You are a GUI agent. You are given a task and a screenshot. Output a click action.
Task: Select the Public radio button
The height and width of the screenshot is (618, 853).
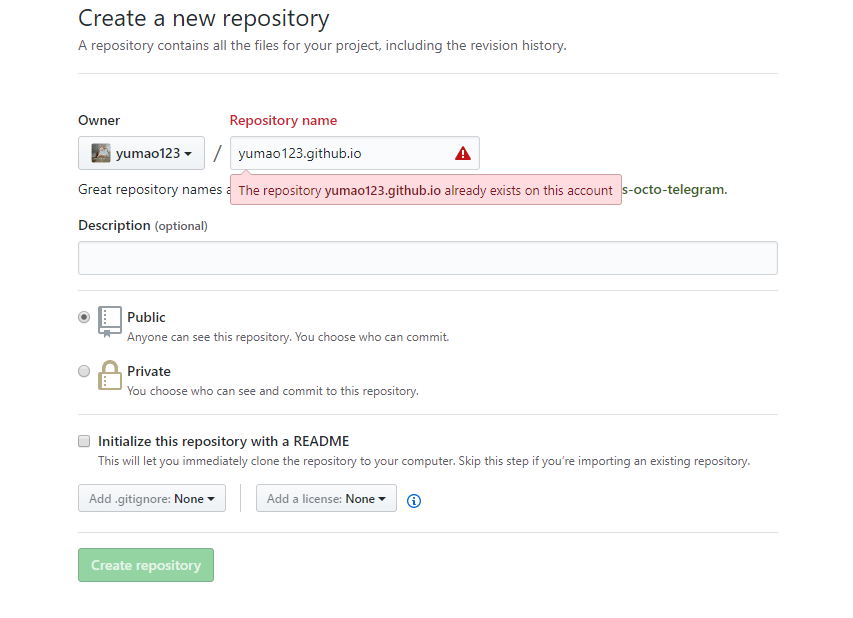click(84, 317)
